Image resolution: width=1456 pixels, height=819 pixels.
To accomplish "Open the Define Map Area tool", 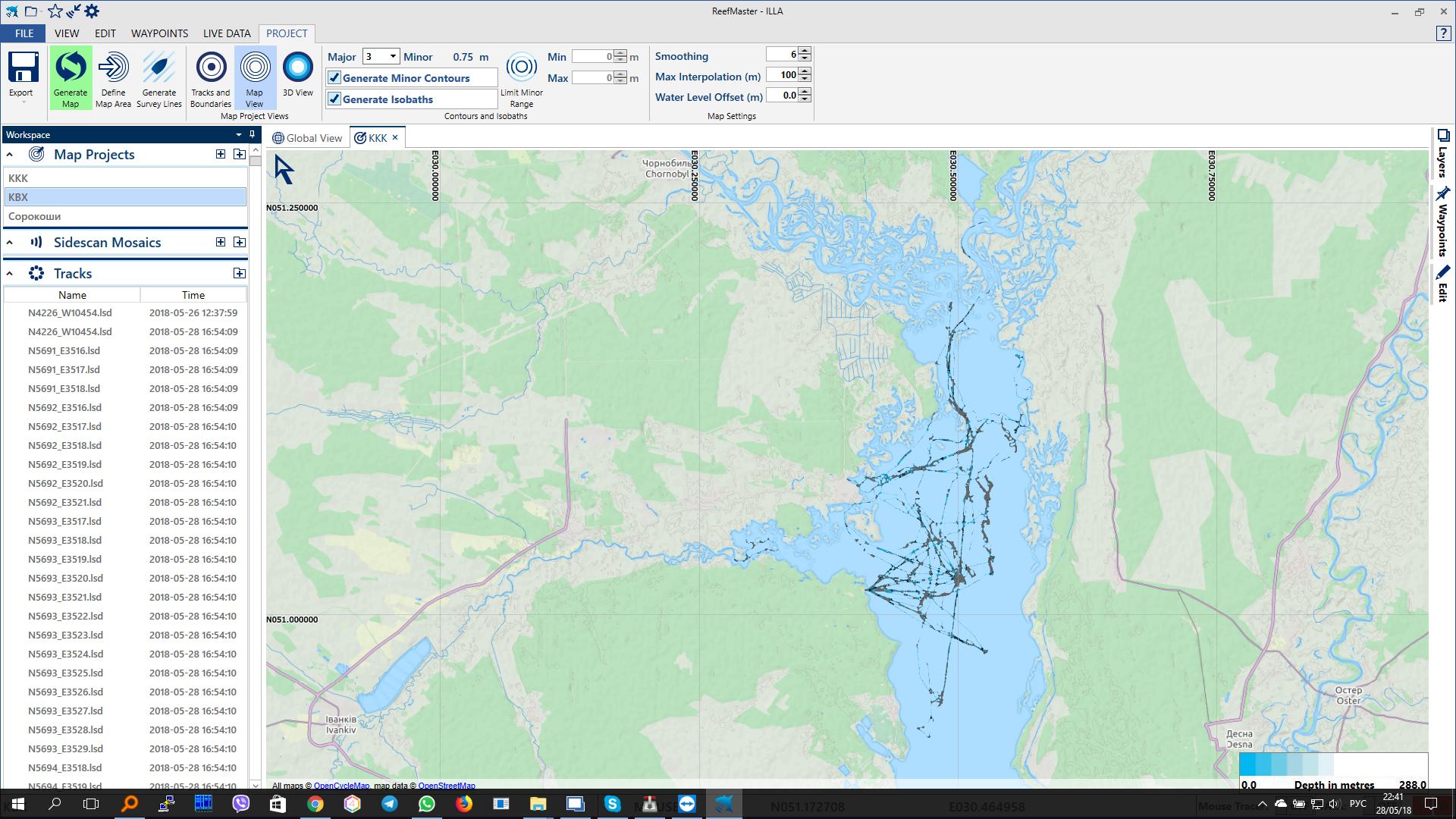I will pos(113,68).
